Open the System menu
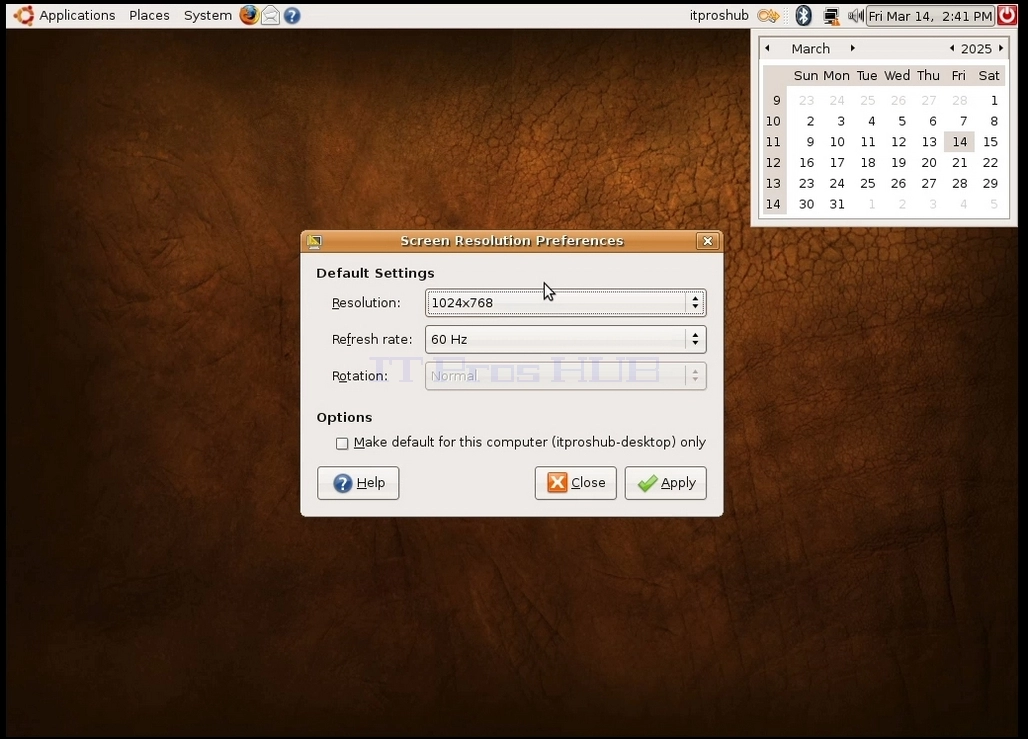Screen dimensions: 1028x739 click(207, 15)
